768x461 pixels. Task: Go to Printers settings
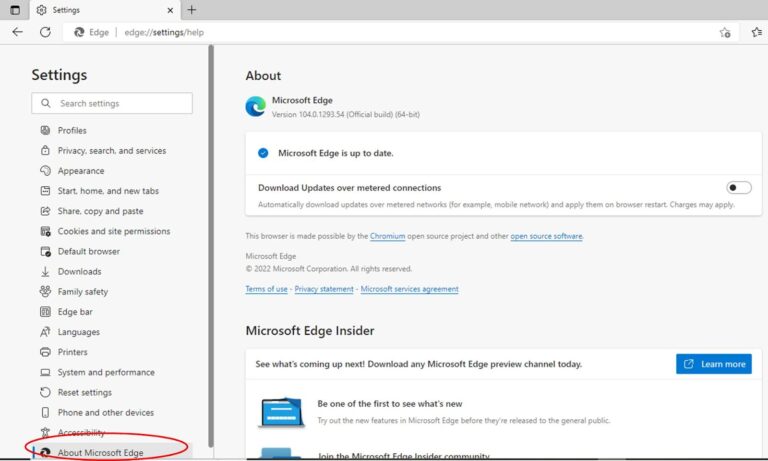tap(72, 352)
